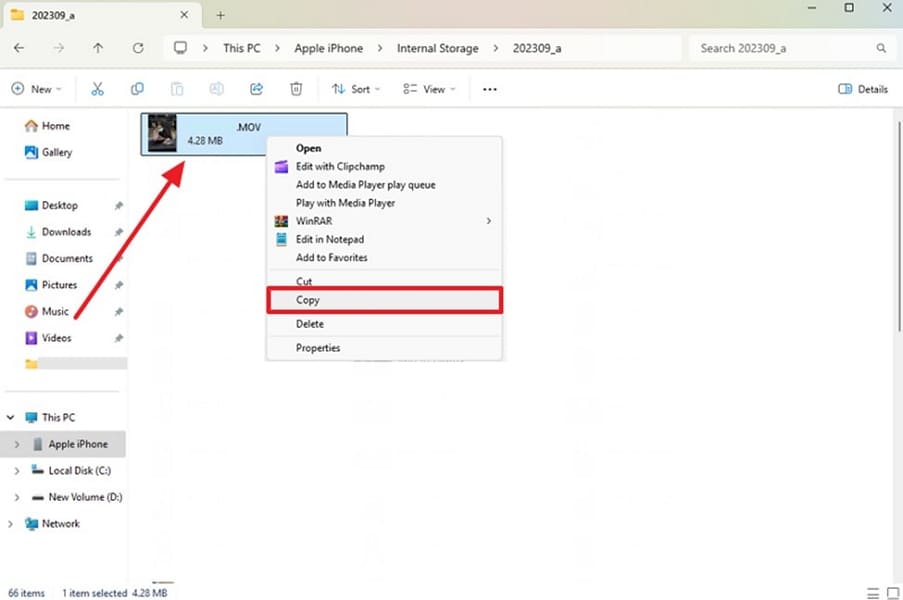Open the See more toolbar options (ellipsis)
Screen dimensions: 903x600
489,89
